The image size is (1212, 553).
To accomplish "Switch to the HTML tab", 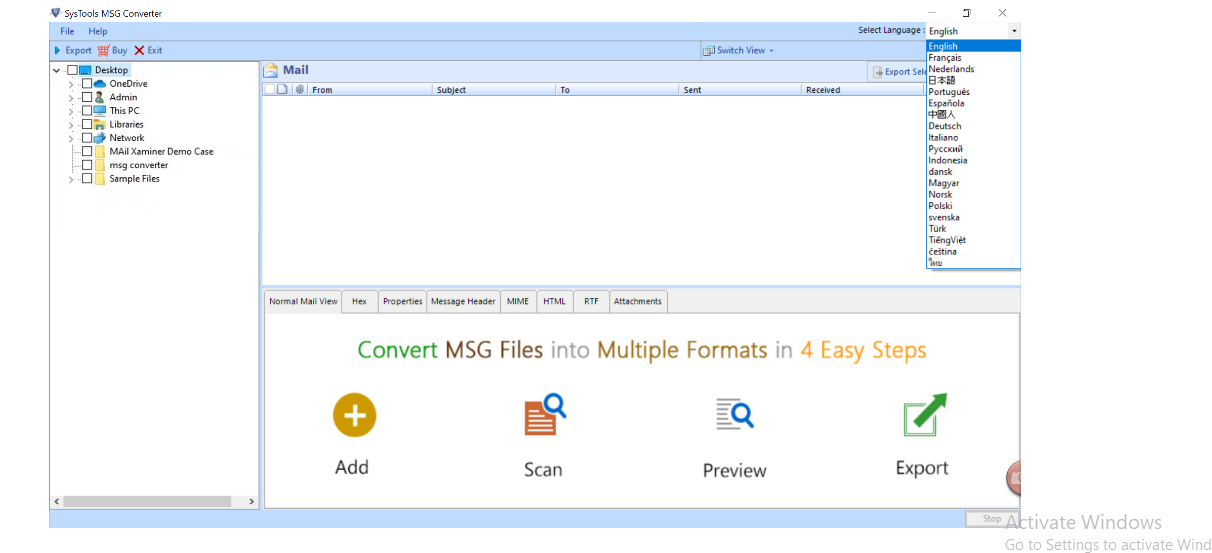I will [554, 301].
